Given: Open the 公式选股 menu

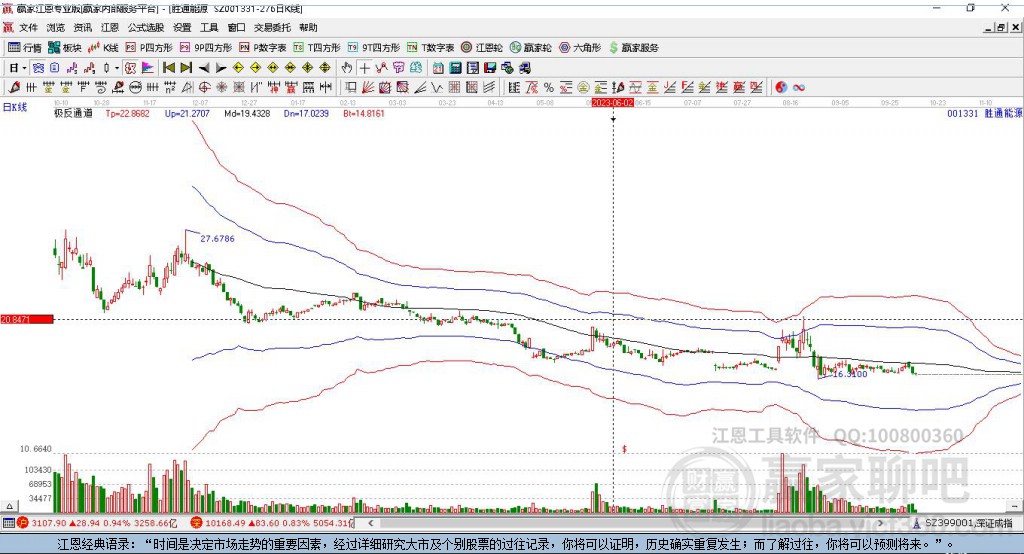Looking at the screenshot, I should click(146, 27).
